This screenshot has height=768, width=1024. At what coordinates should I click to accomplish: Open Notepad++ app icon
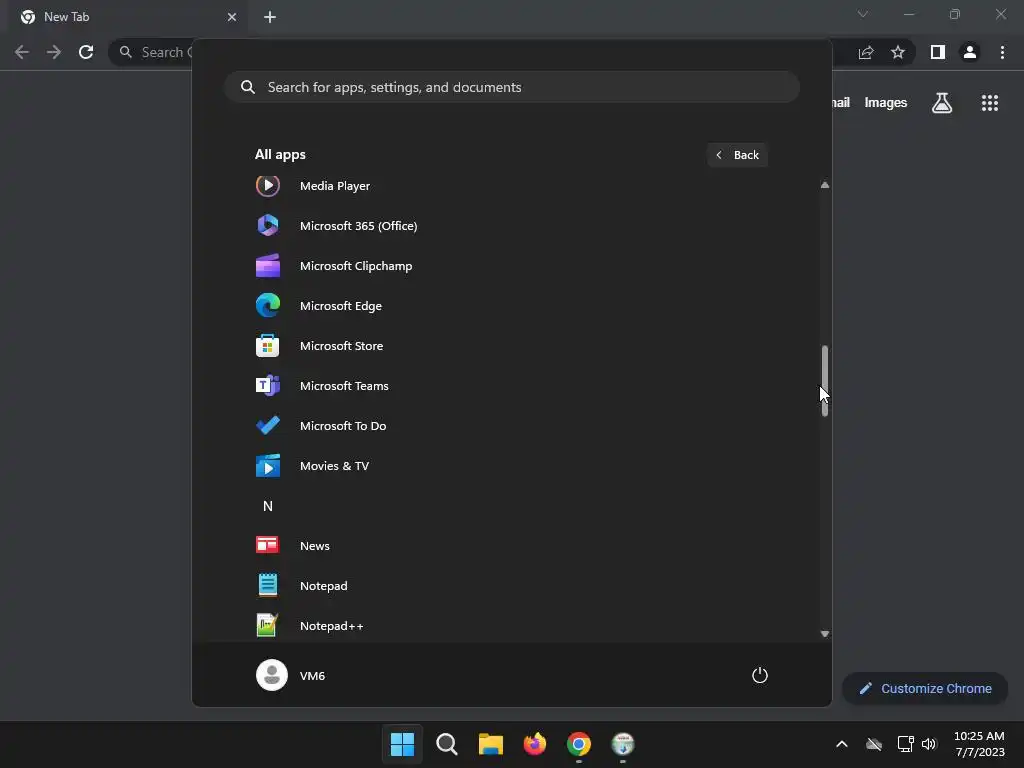268,625
